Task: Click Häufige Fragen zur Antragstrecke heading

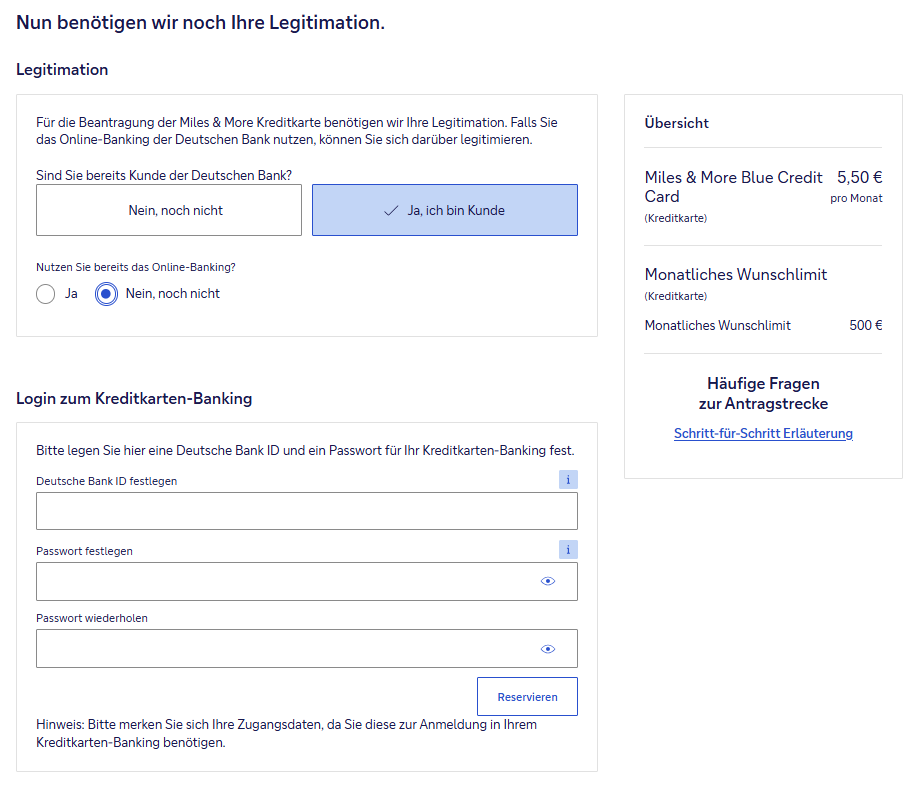Action: 763,393
